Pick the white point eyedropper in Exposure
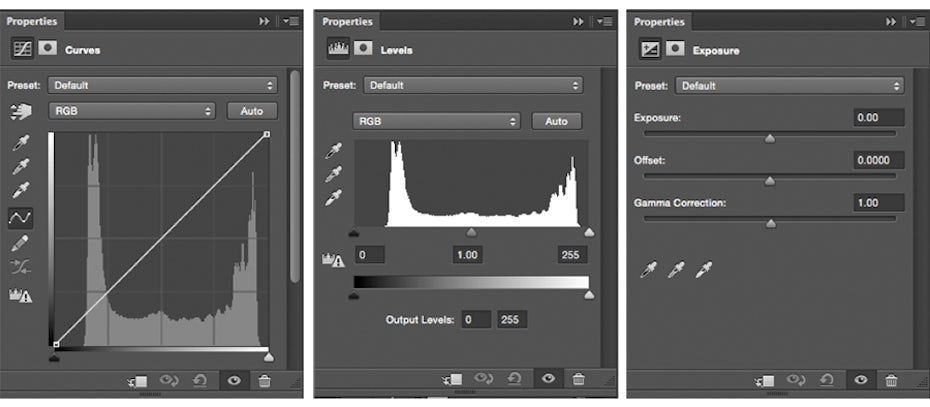This screenshot has height=407, width=930. (703, 270)
